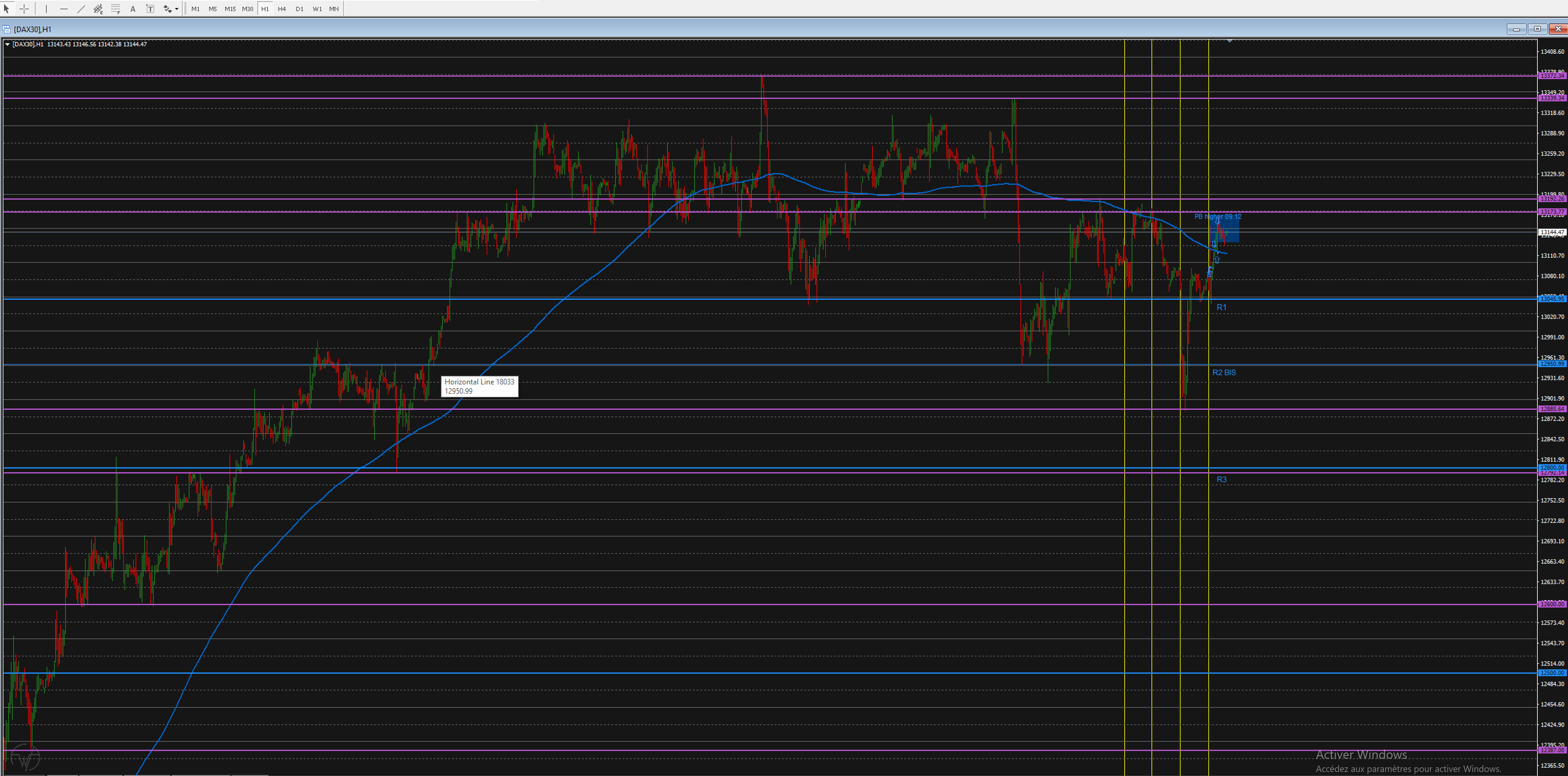
Task: Expand the chart symbol triangle menu
Action: (7, 45)
